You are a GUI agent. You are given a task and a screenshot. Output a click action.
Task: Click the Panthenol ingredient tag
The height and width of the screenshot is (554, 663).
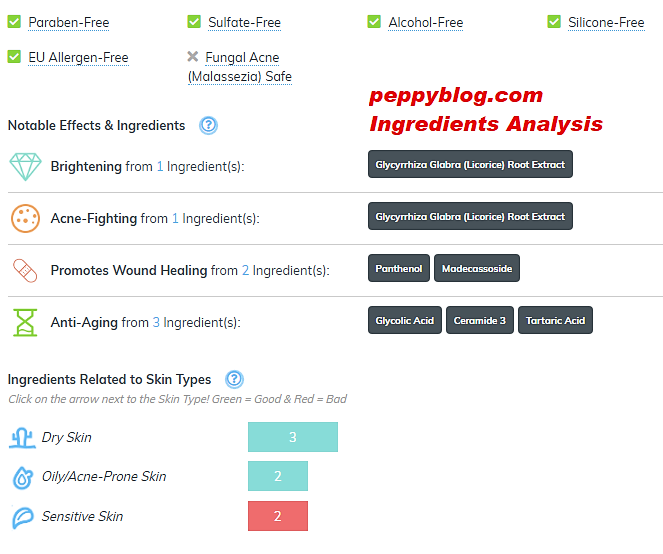coord(398,268)
